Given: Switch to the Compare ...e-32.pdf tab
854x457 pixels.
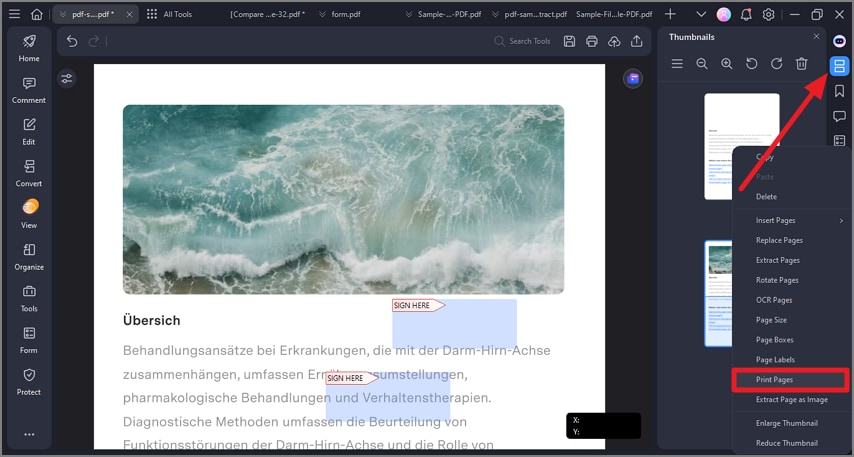Looking at the screenshot, I should [267, 14].
